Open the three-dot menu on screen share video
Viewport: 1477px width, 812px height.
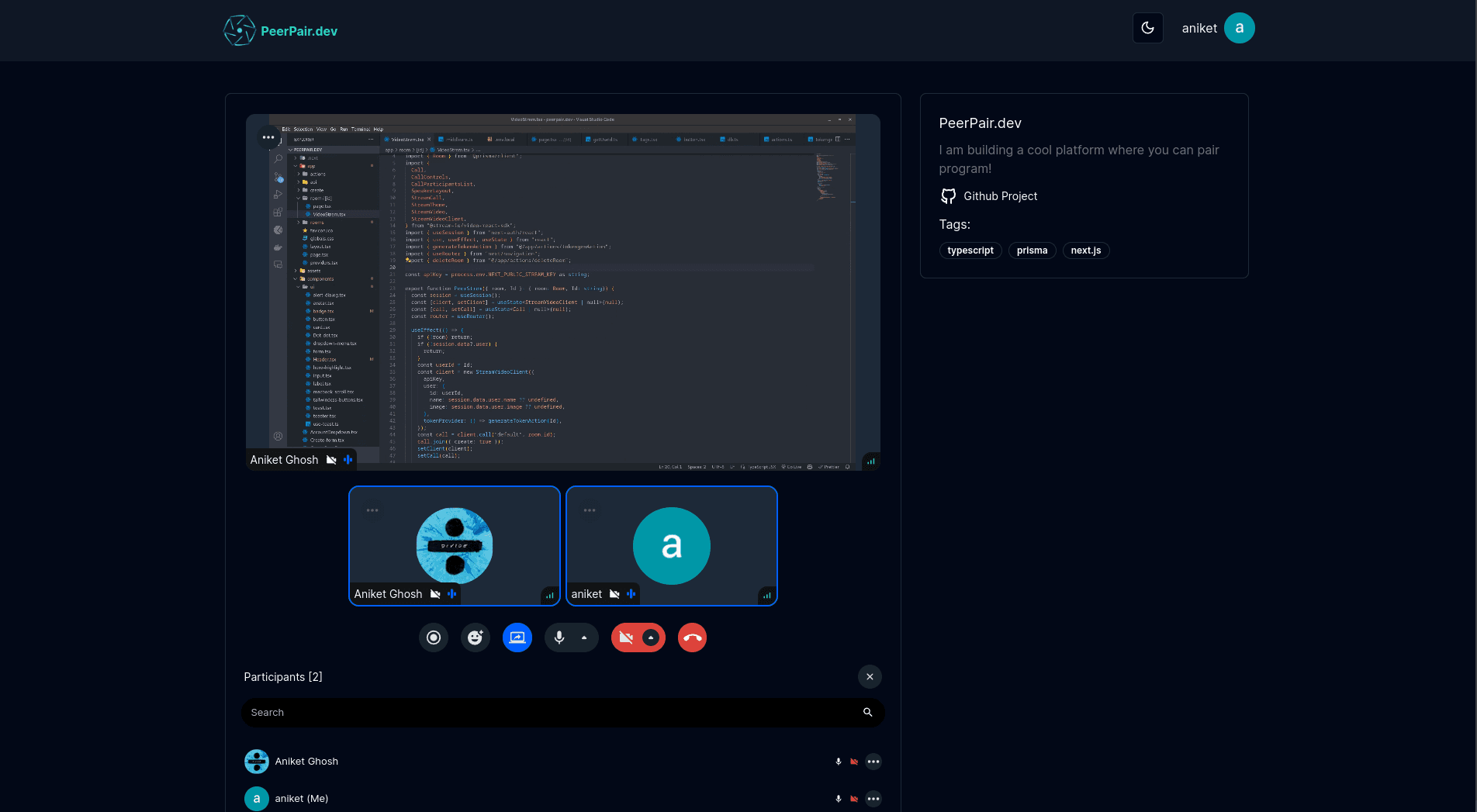point(268,137)
